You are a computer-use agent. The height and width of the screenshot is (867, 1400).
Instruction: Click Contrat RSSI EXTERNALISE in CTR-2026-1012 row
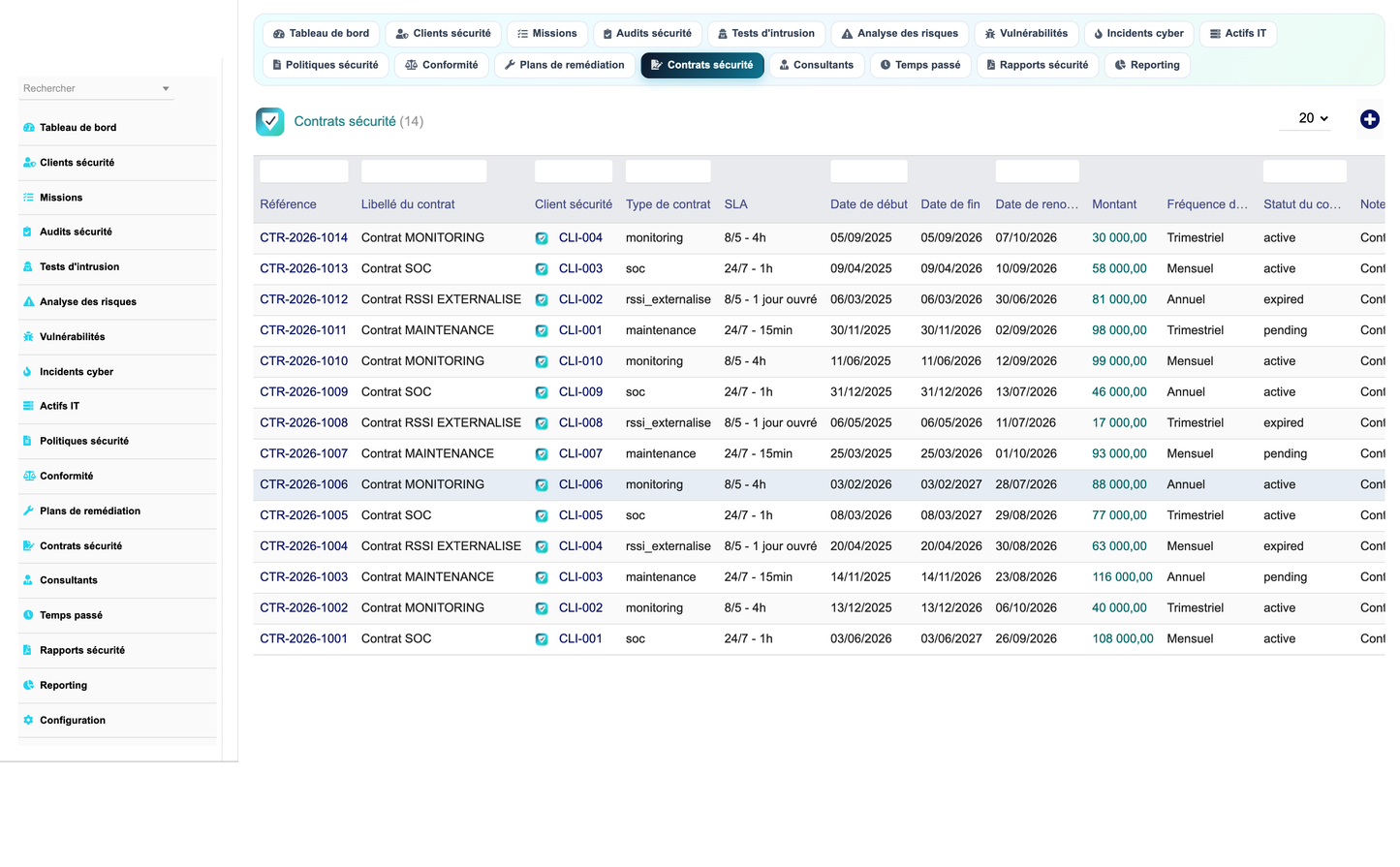point(441,299)
